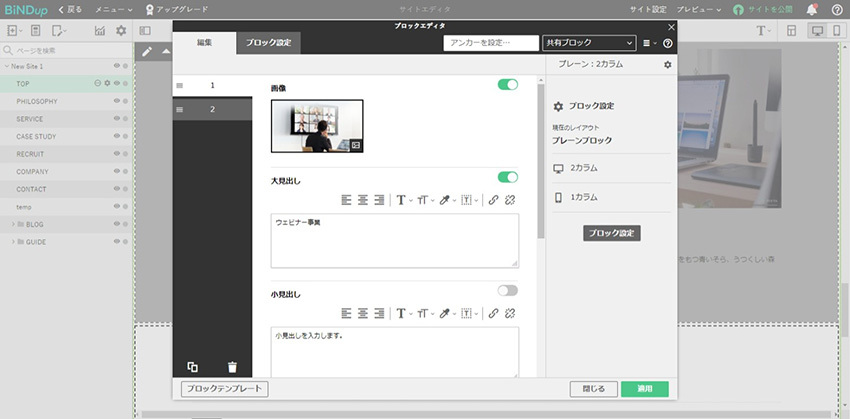Click the アンカーを設定 input field

(x=490, y=43)
